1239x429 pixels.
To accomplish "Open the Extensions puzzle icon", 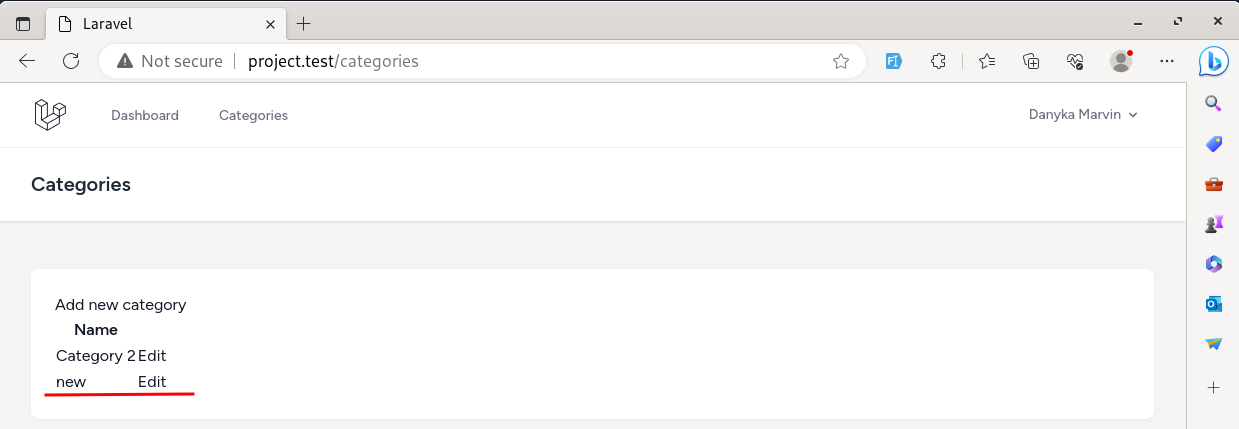I will pos(938,61).
